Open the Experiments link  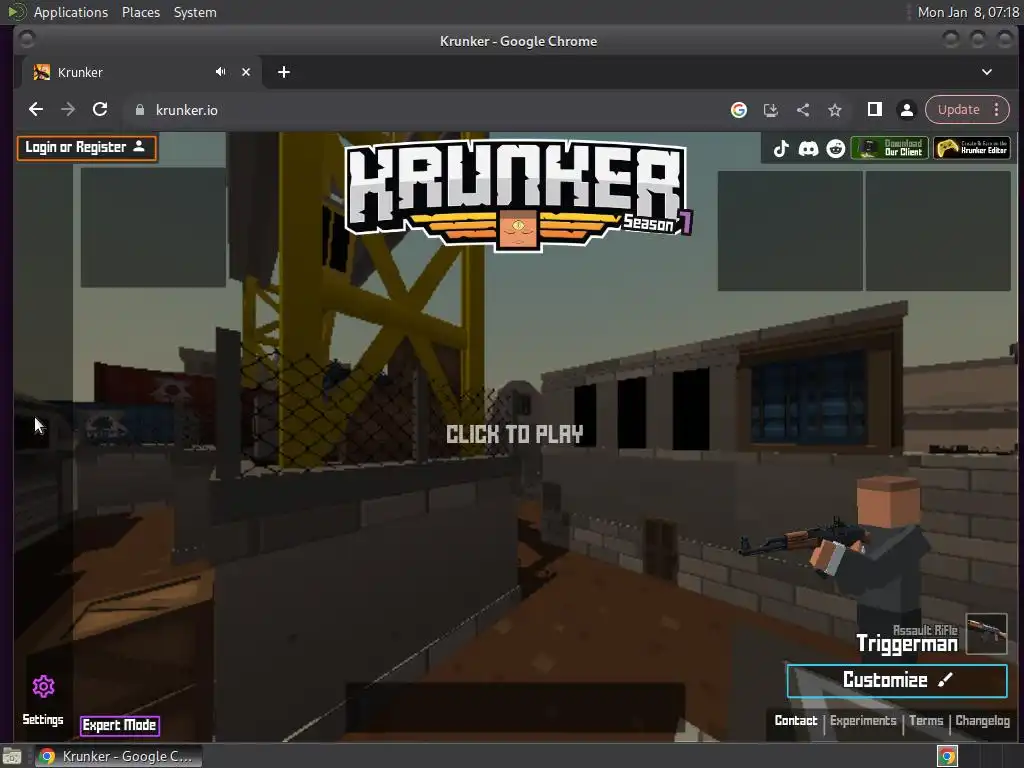pyautogui.click(x=863, y=720)
